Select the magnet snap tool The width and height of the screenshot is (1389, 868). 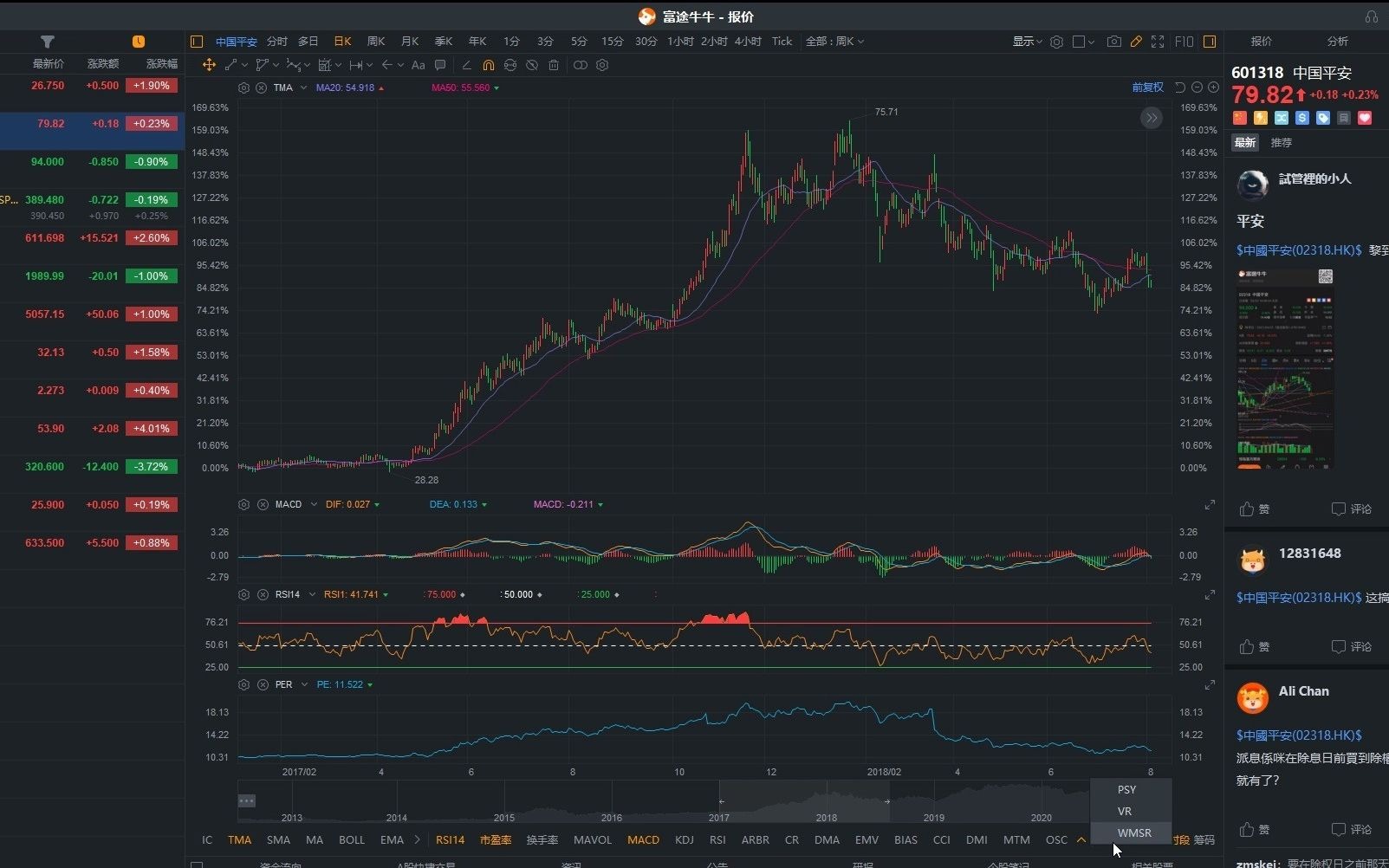[489, 65]
